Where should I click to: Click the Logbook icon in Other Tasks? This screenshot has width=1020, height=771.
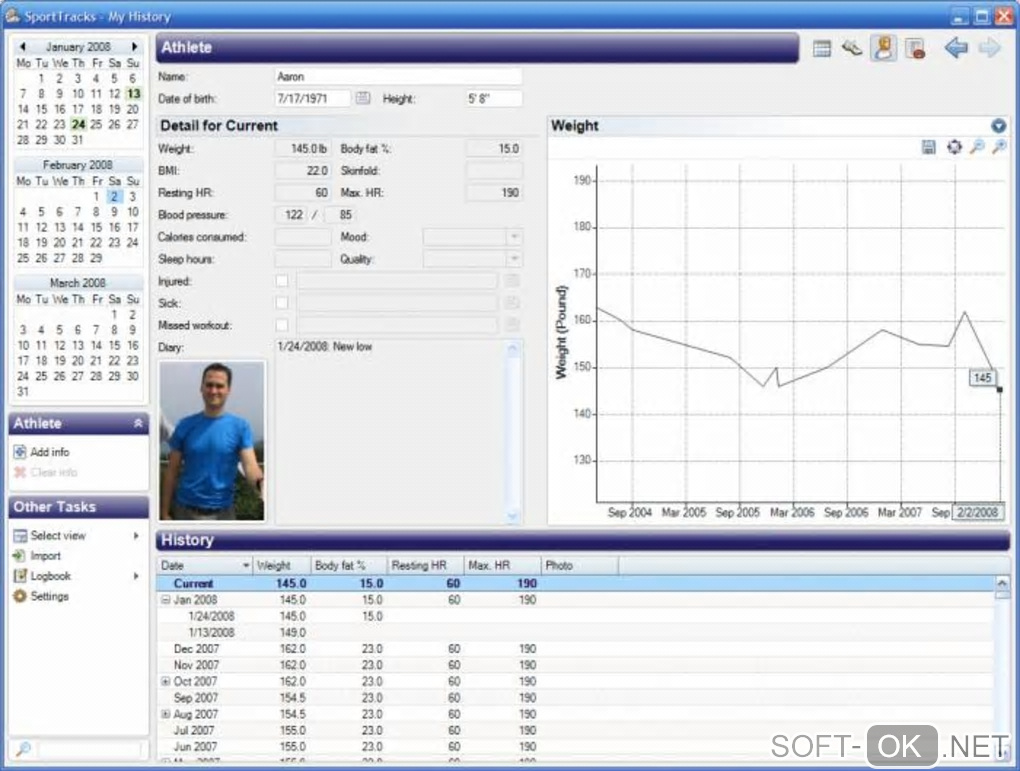(x=20, y=576)
